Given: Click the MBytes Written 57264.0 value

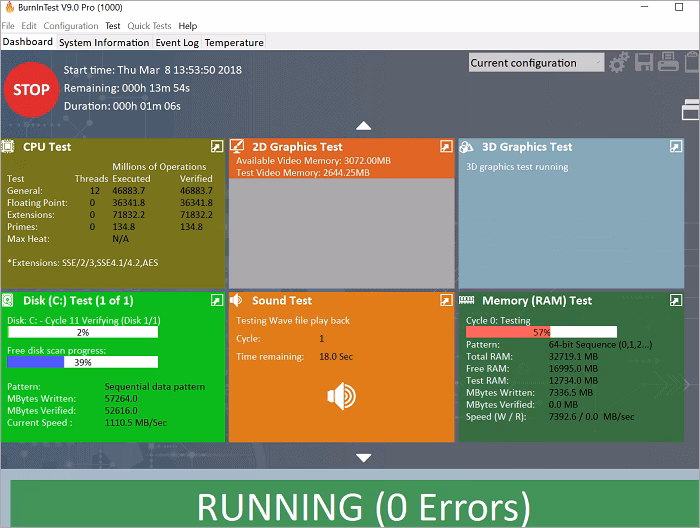Looking at the screenshot, I should pos(121,399).
